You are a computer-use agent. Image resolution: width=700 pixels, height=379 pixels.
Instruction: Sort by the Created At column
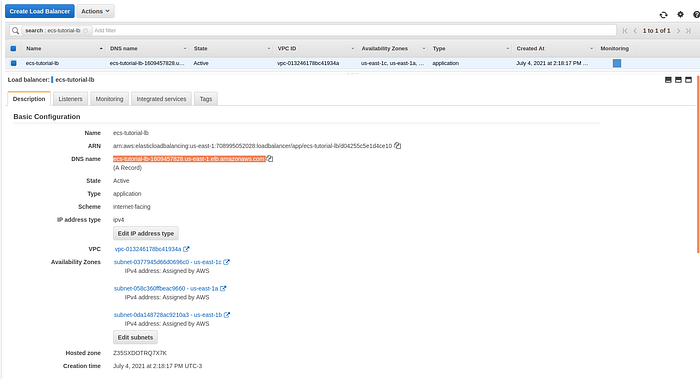pyautogui.click(x=554, y=48)
